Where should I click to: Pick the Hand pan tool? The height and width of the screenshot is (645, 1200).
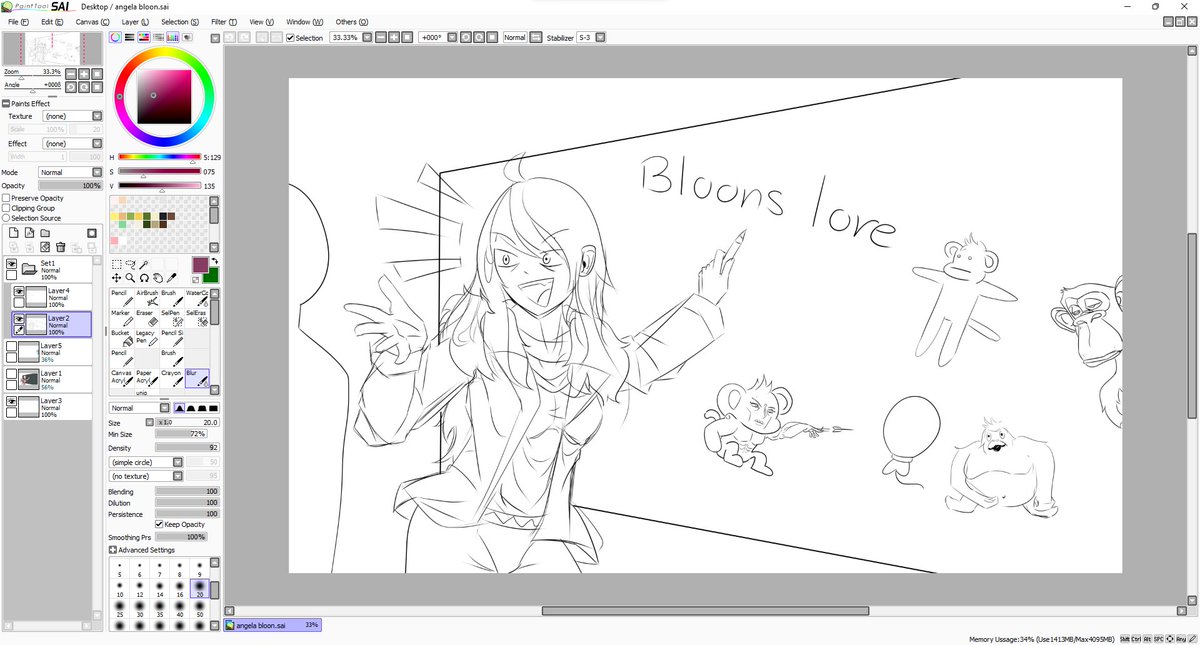coord(159,278)
